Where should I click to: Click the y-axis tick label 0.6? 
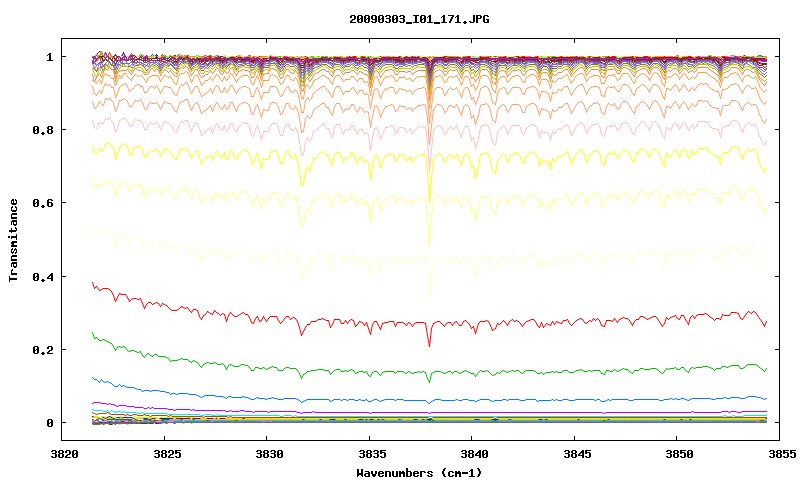point(43,203)
